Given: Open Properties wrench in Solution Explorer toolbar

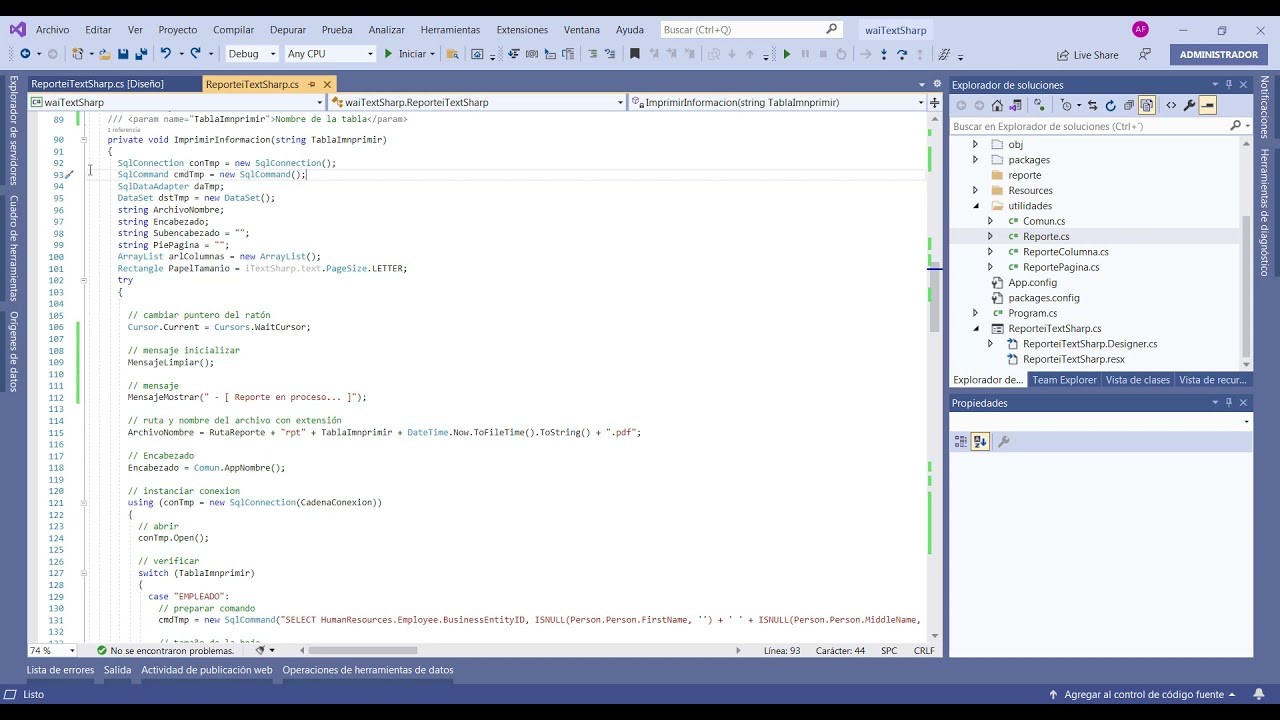Looking at the screenshot, I should coord(1189,105).
